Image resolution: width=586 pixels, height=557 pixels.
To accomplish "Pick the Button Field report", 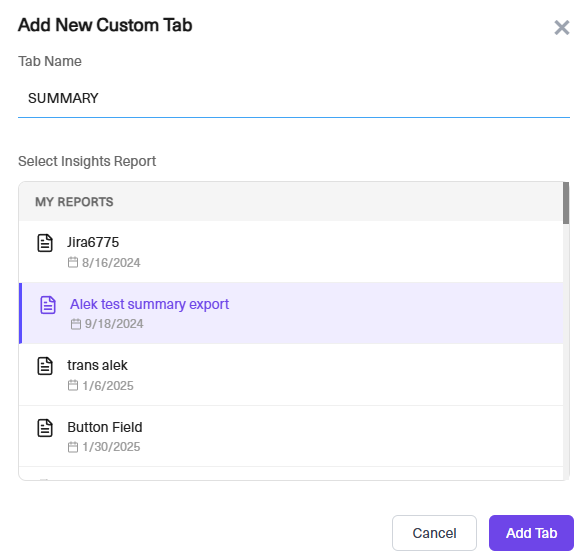I will pos(291,436).
